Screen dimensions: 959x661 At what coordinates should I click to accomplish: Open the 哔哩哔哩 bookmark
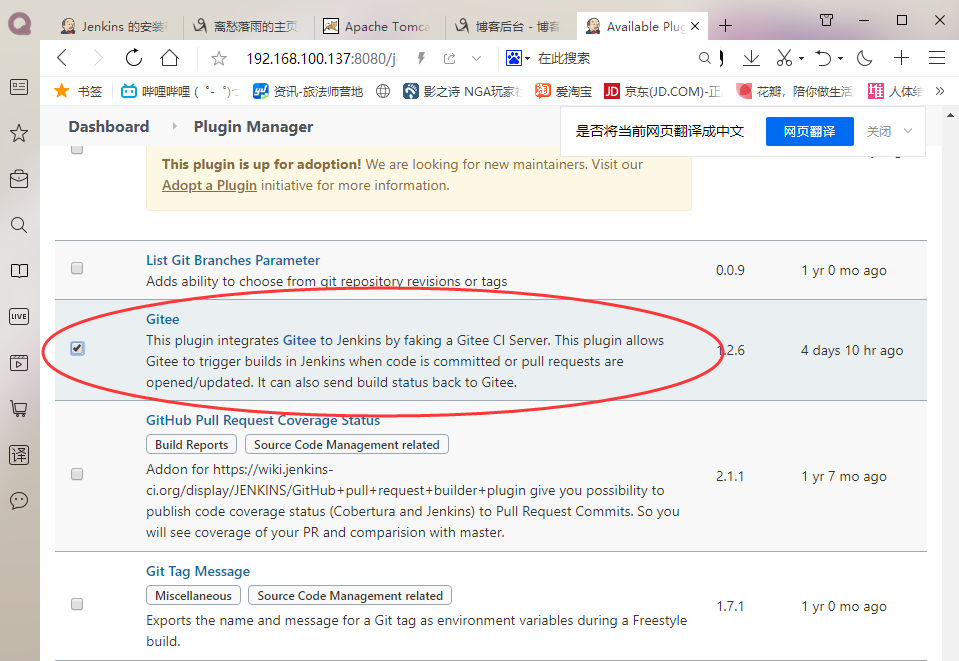click(179, 92)
